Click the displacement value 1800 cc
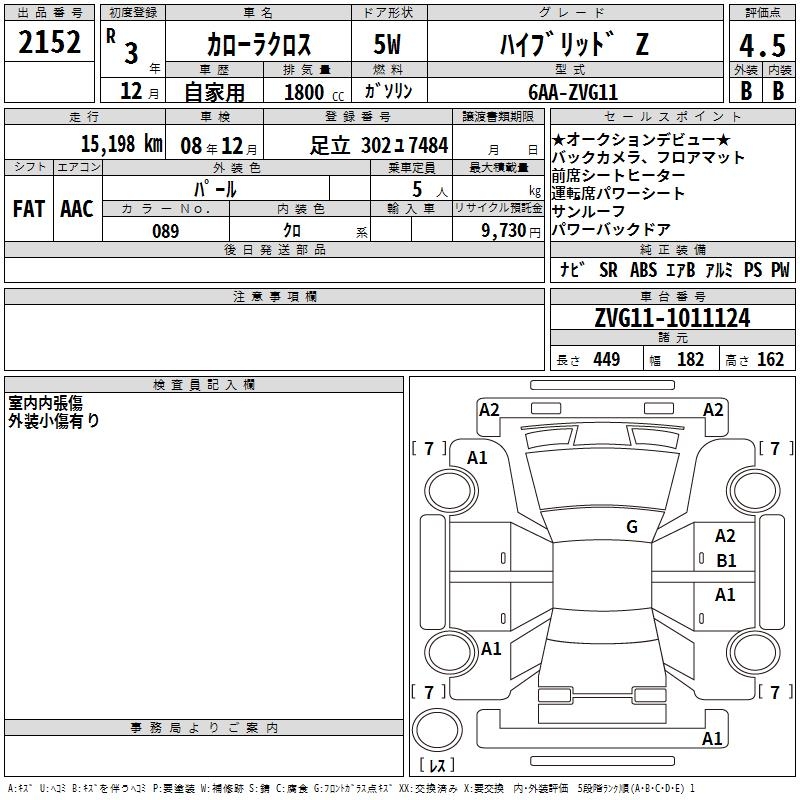Image resolution: width=800 pixels, height=800 pixels. 314,92
